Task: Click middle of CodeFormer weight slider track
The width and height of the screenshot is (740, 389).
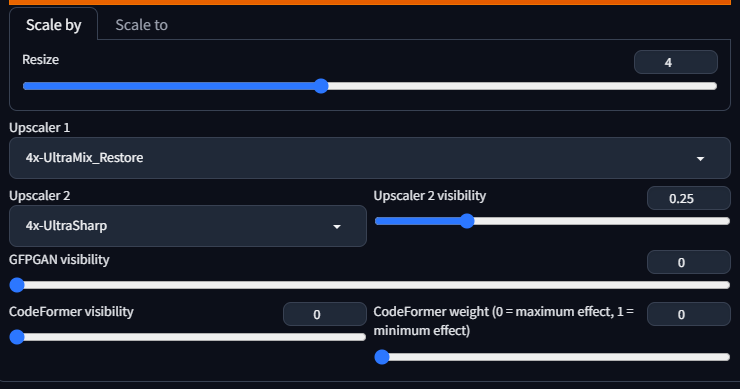Action: tap(552, 357)
